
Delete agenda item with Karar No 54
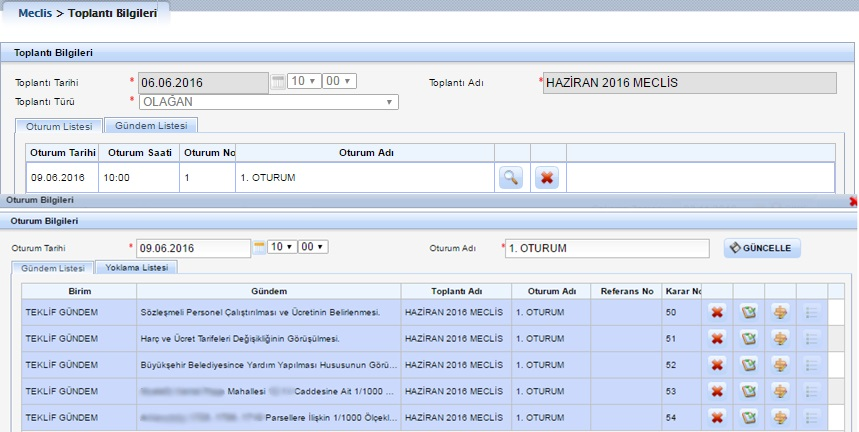tap(717, 417)
